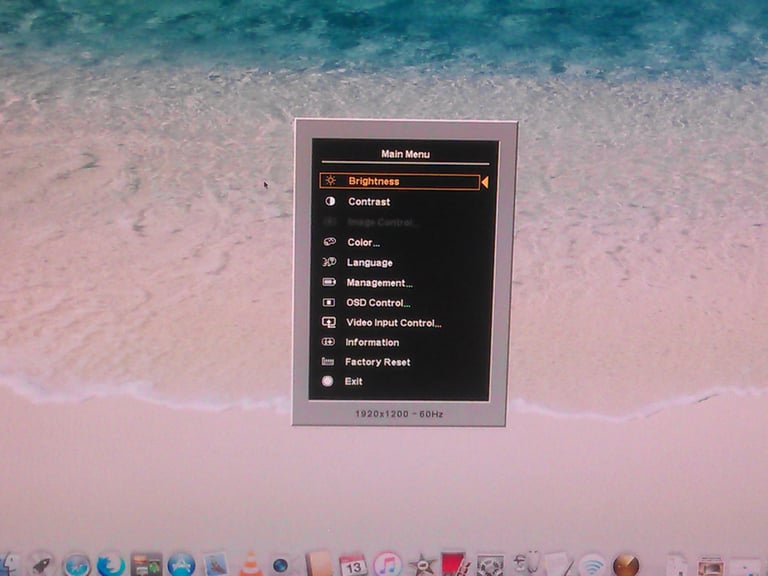Click the orange arrow beside Brightness

pos(485,182)
